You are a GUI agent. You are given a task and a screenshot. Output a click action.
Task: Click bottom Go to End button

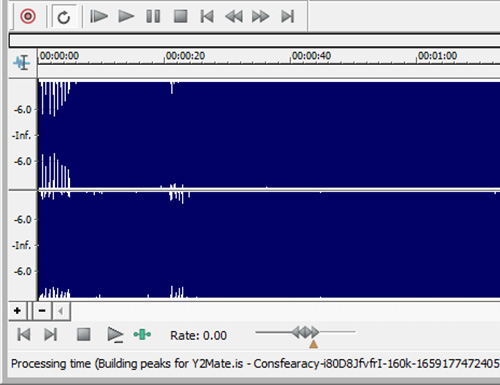click(x=51, y=334)
